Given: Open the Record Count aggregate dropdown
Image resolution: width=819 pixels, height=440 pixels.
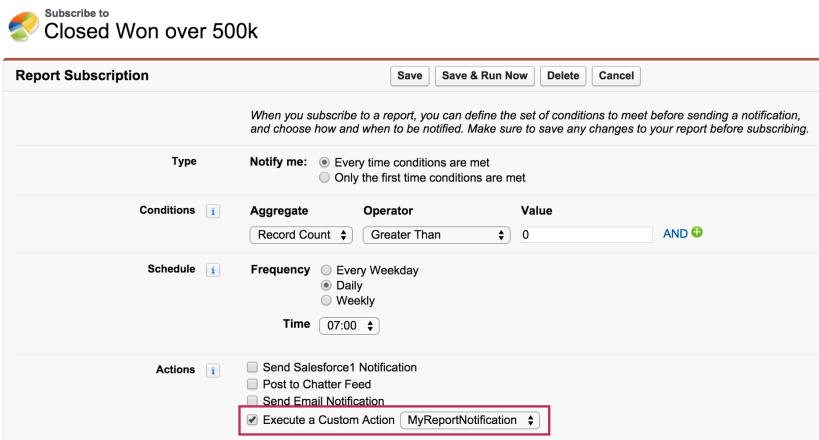Looking at the screenshot, I should pos(301,235).
